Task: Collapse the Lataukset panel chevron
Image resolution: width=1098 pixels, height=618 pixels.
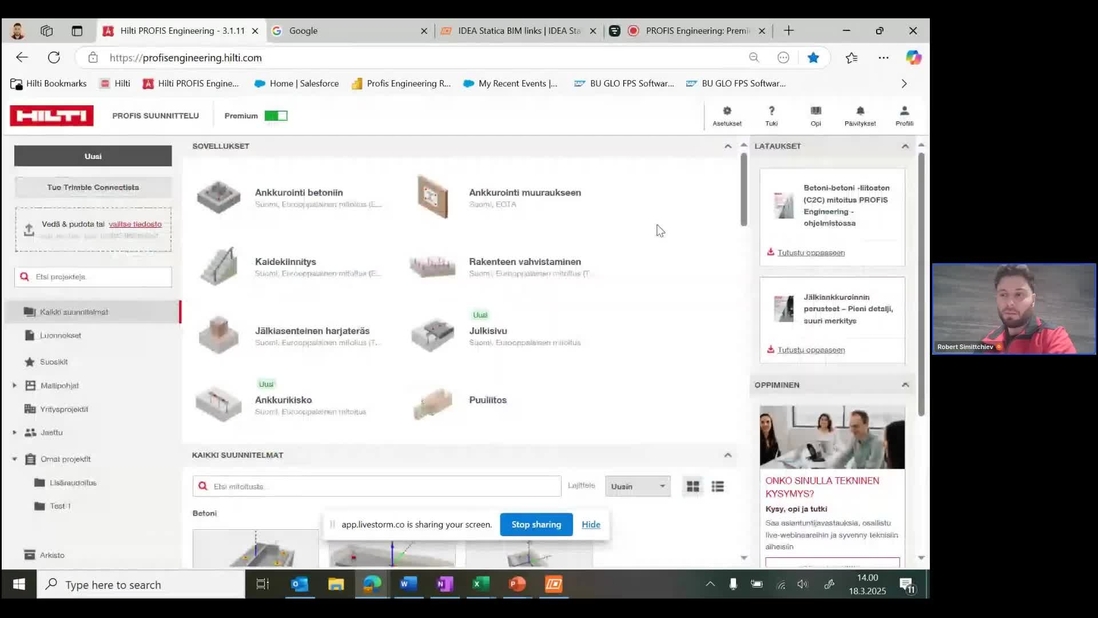Action: 905,146
